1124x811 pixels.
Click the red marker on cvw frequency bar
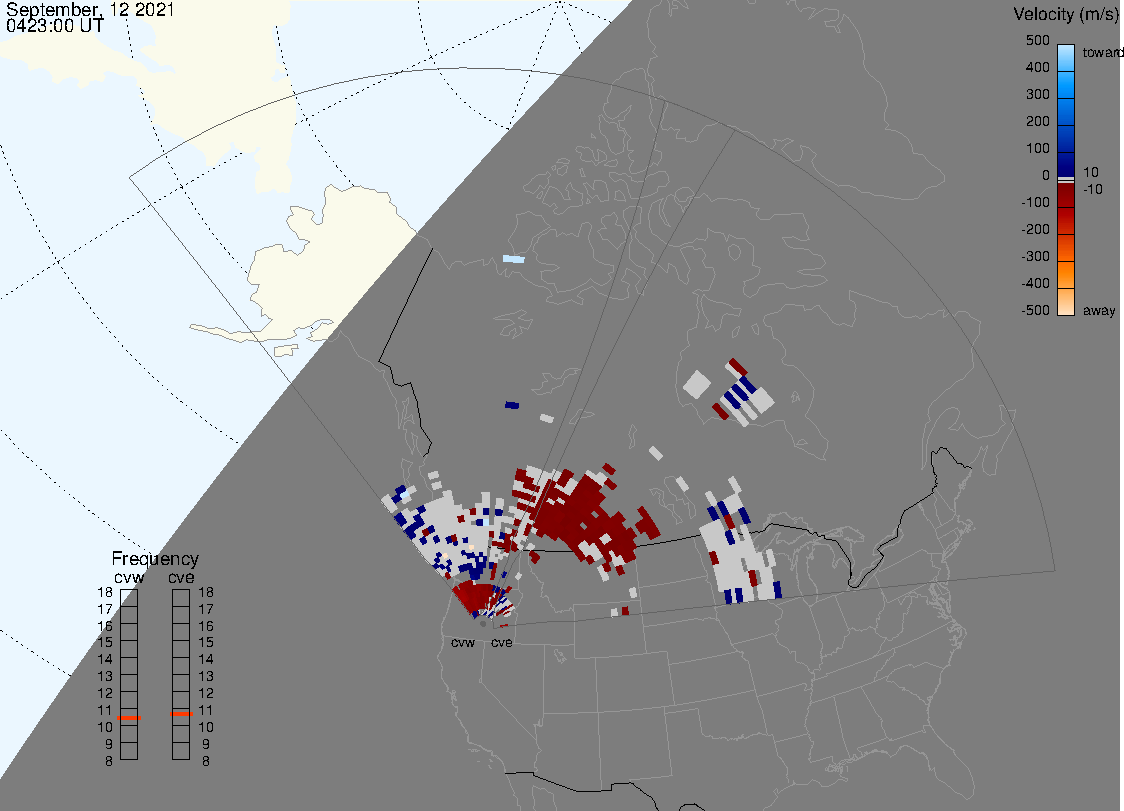[129, 718]
